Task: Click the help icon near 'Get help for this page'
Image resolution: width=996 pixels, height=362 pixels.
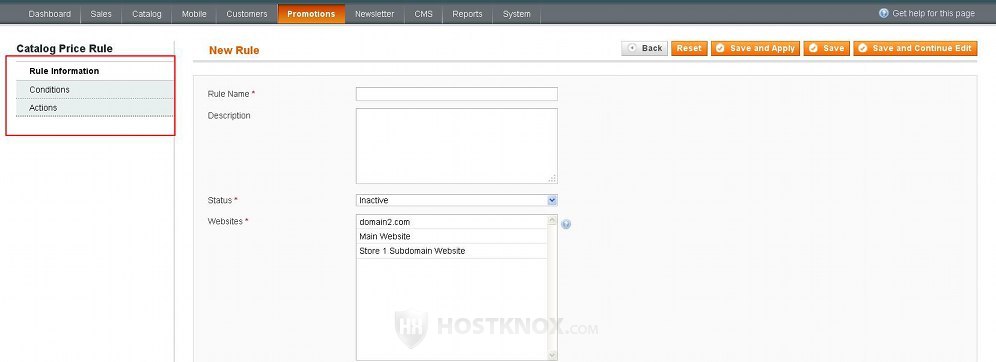Action: click(884, 13)
